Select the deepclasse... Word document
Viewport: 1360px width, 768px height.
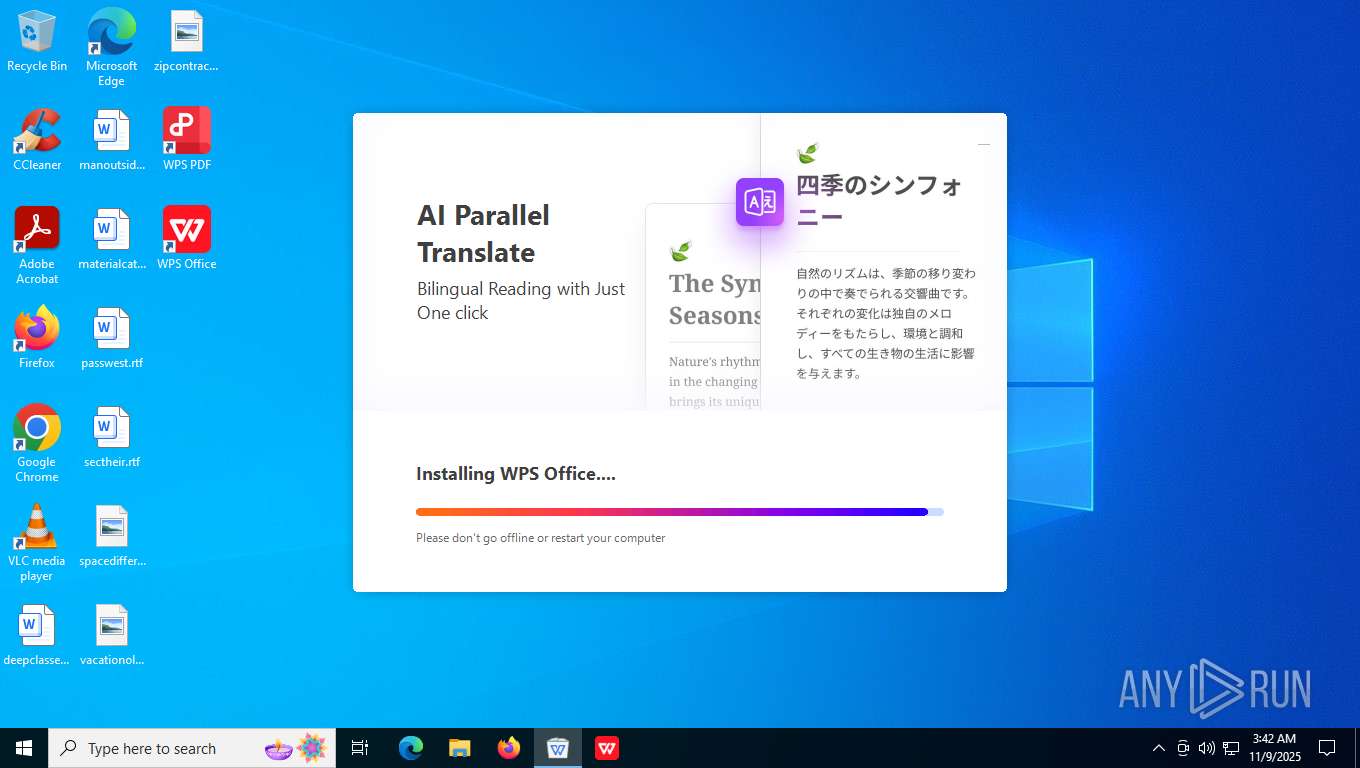pyautogui.click(x=37, y=635)
